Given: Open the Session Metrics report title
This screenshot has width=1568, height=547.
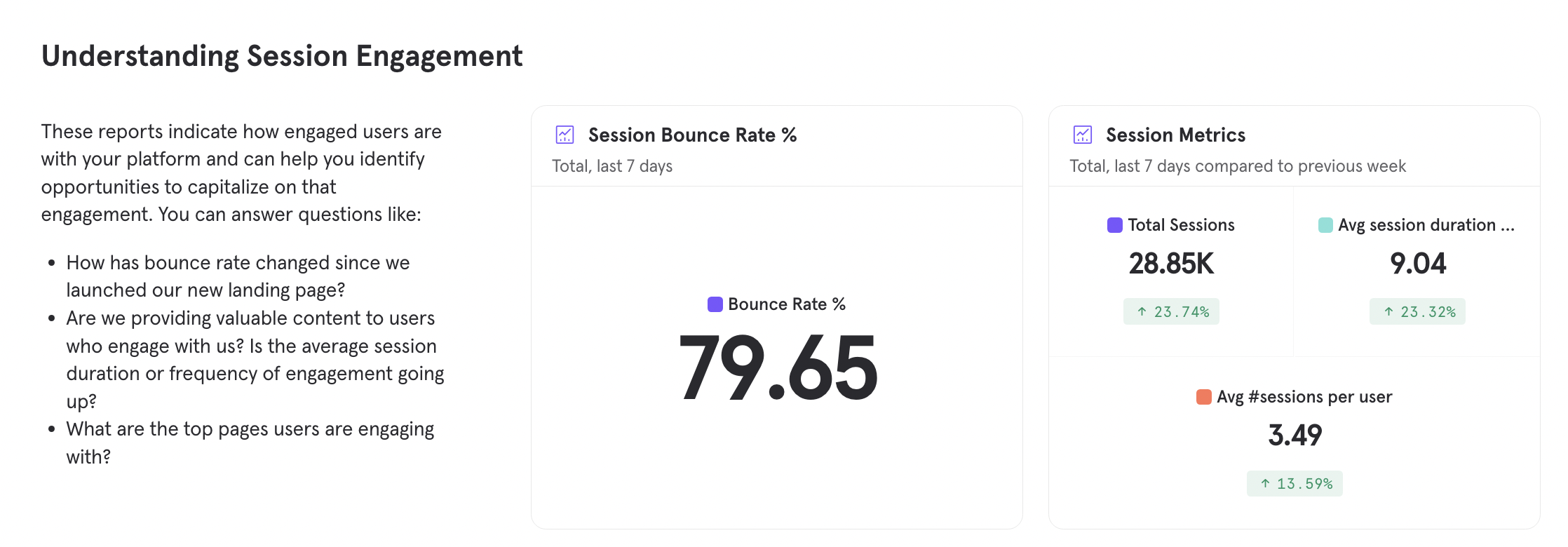Looking at the screenshot, I should [1175, 135].
